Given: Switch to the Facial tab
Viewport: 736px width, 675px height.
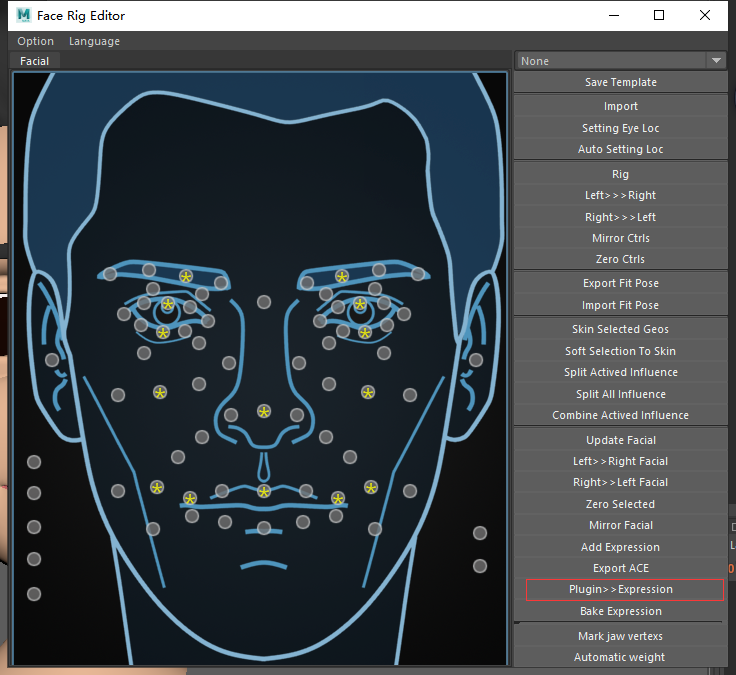Looking at the screenshot, I should click(34, 61).
